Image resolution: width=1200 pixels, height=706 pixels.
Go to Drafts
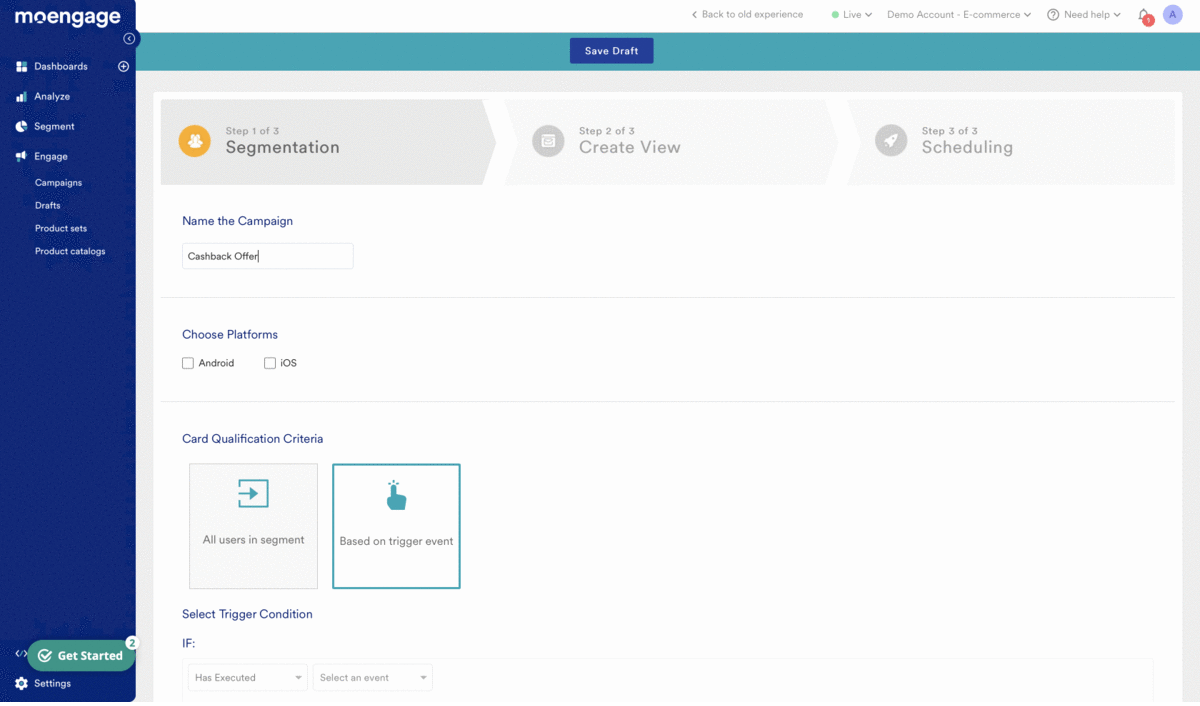pyautogui.click(x=47, y=206)
